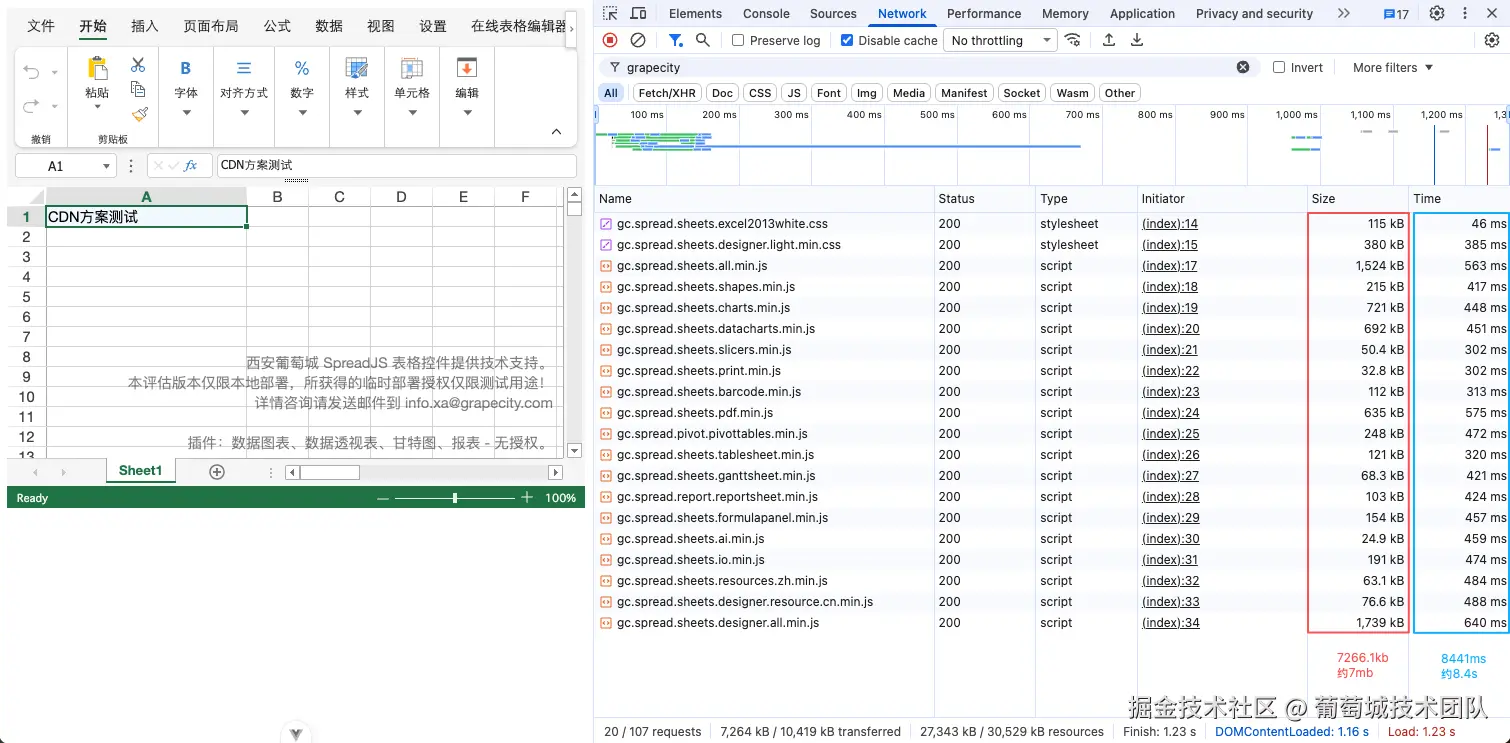Image resolution: width=1510 pixels, height=743 pixels.
Task: Click the redo arrow icon
Action: [32, 105]
